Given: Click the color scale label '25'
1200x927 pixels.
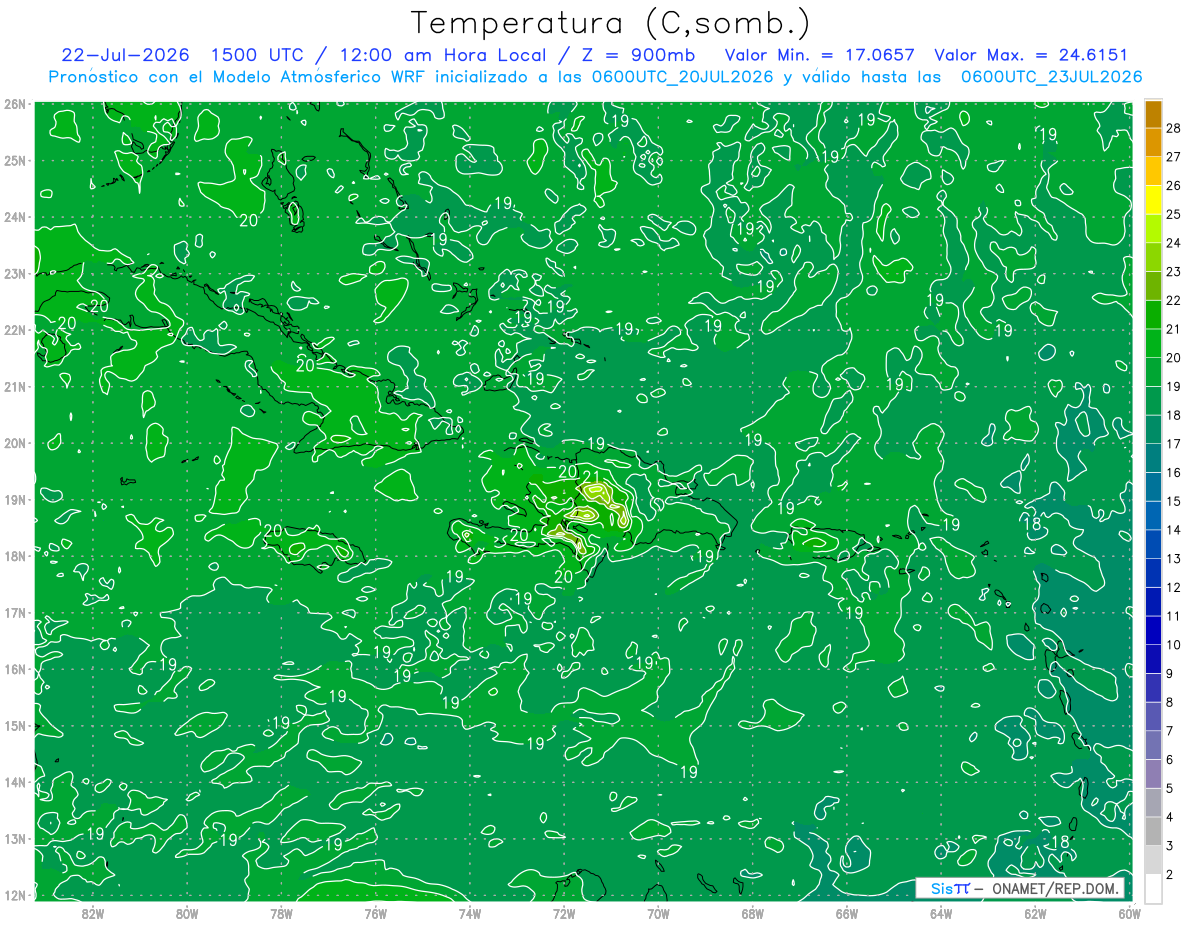Looking at the screenshot, I should click(1174, 214).
